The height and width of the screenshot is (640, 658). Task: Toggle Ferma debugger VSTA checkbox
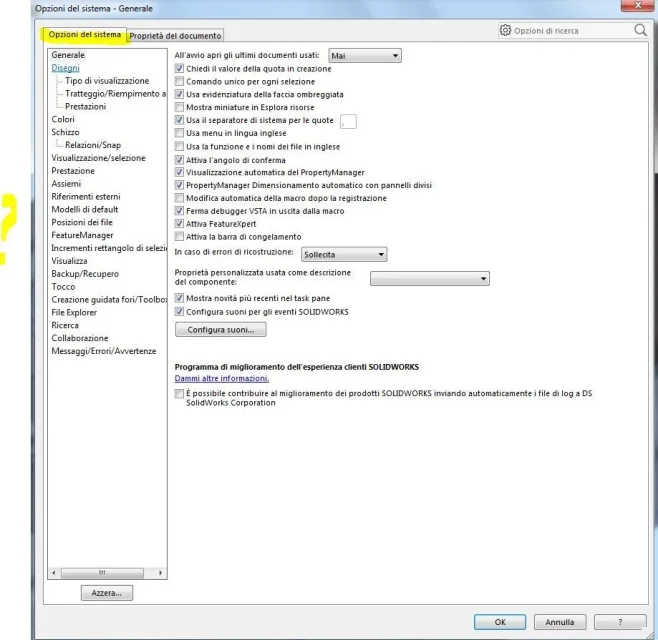179,211
